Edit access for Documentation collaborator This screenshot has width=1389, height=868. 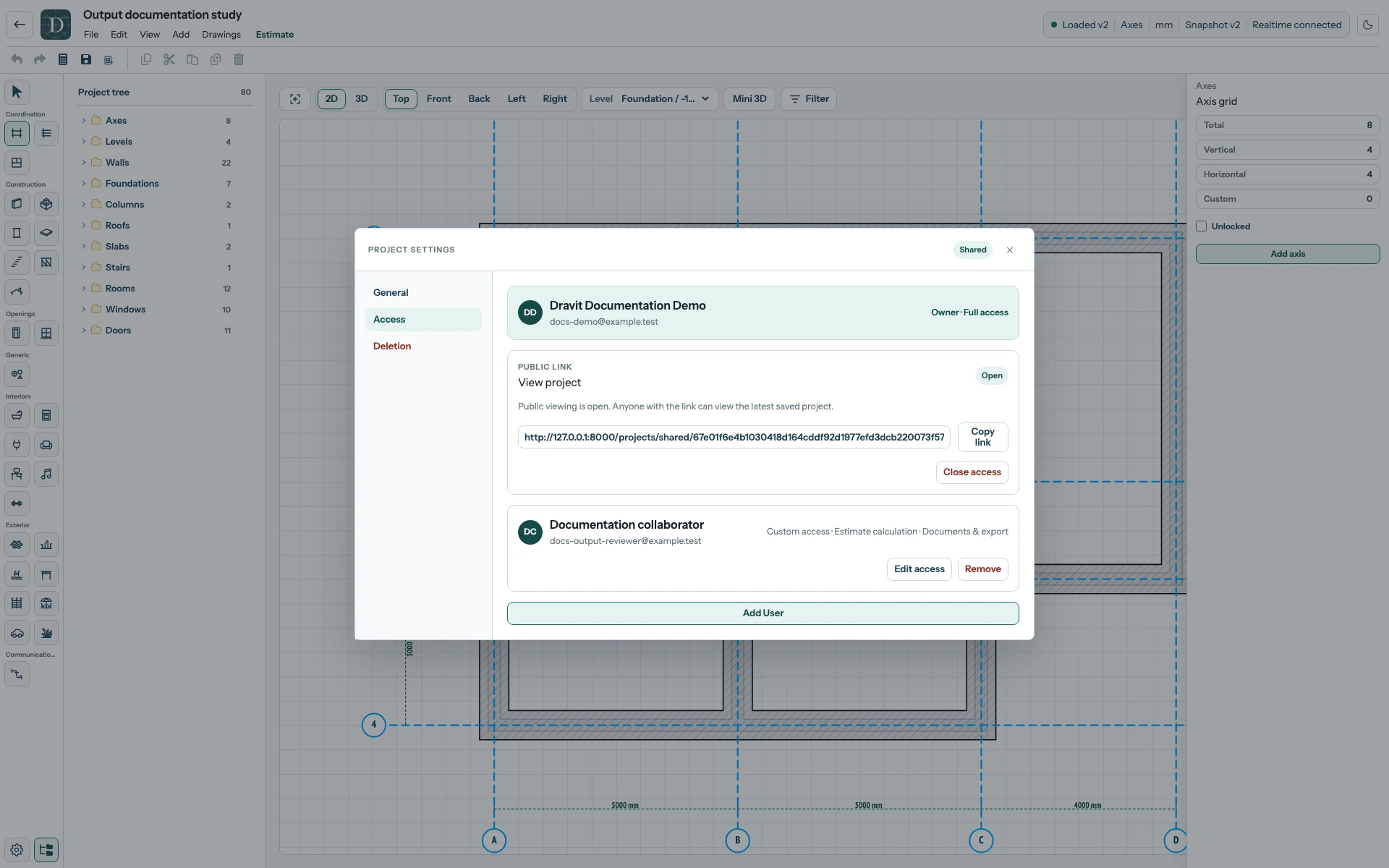click(x=919, y=569)
